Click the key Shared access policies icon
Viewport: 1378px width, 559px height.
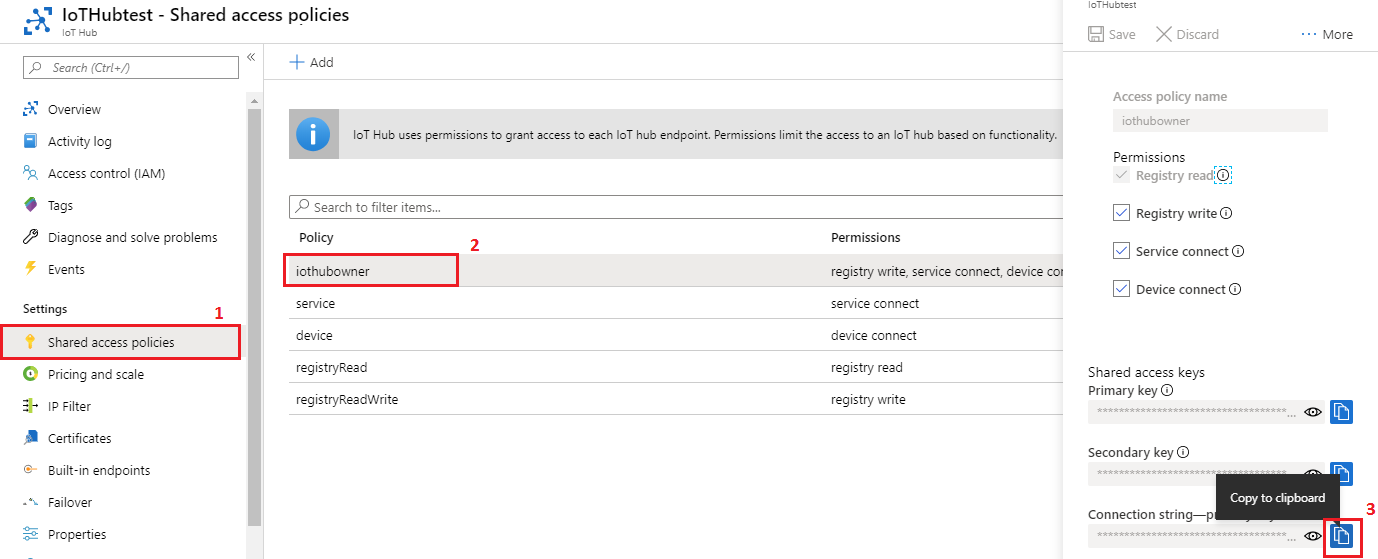click(x=30, y=342)
